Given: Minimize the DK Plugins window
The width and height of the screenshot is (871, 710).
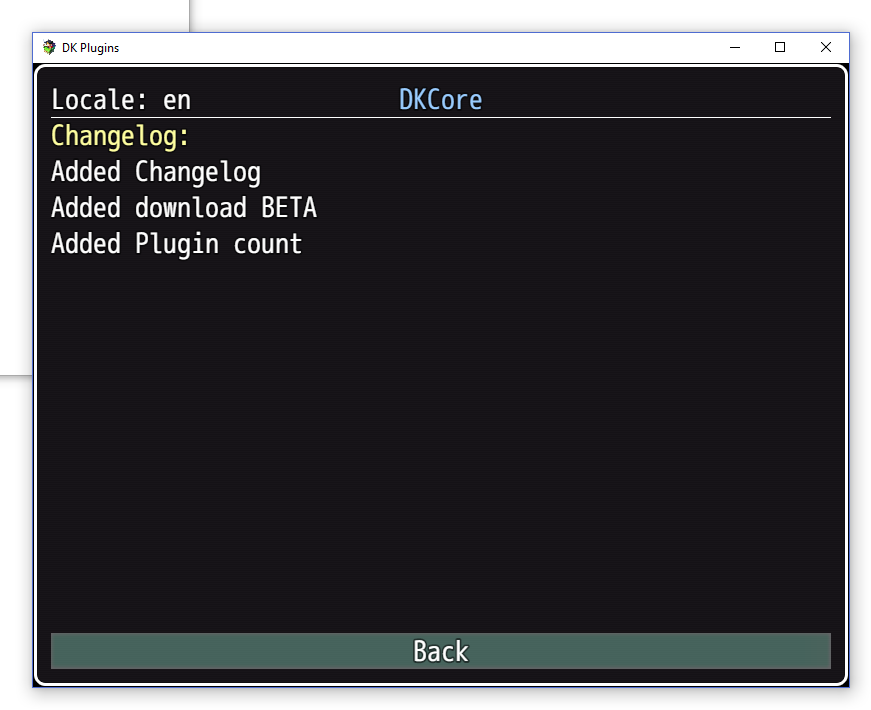Looking at the screenshot, I should [735, 47].
